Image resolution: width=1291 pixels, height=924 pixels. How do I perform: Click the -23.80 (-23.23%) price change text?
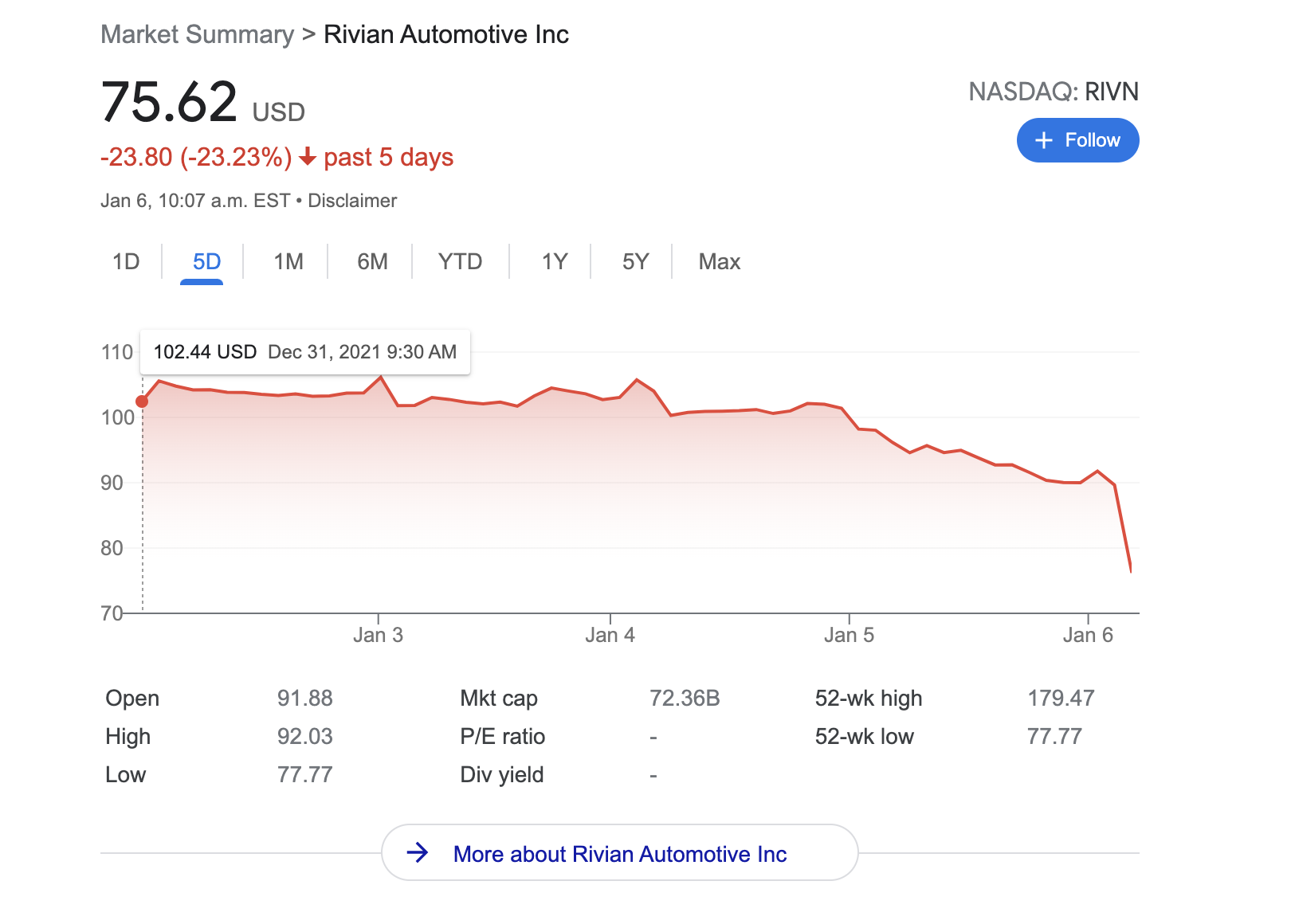coord(196,157)
